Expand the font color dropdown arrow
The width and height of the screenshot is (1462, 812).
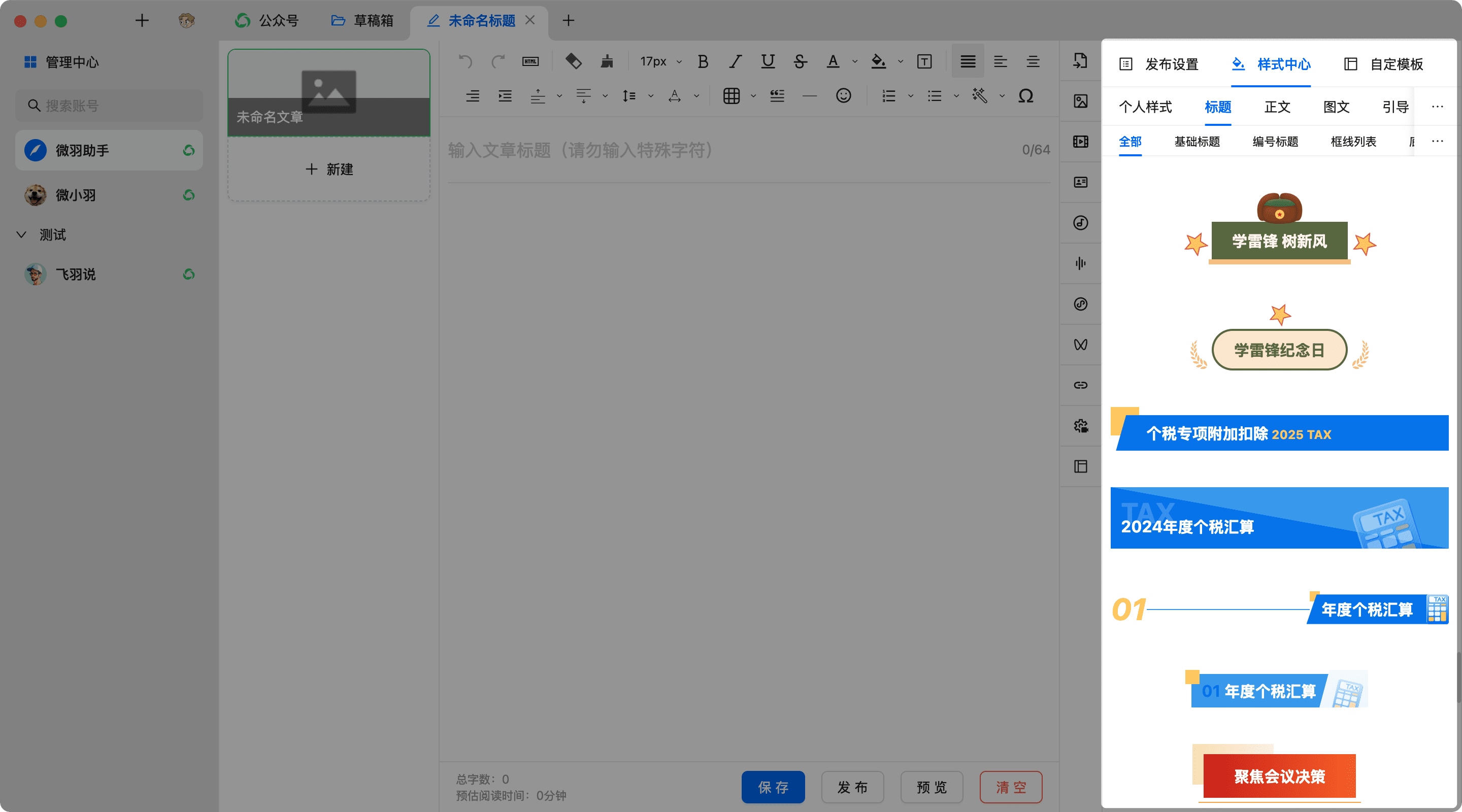pos(855,62)
